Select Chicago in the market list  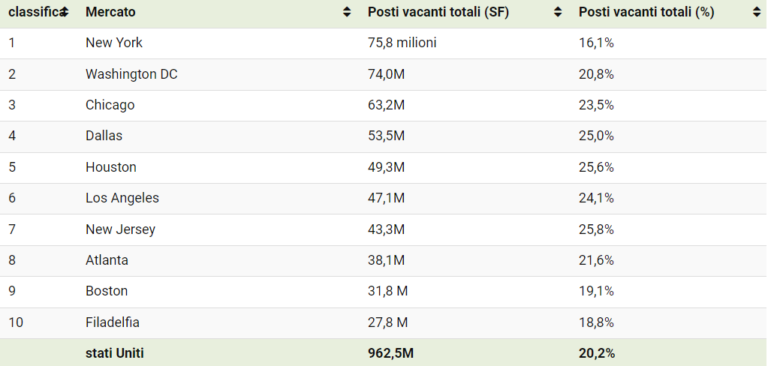(110, 105)
